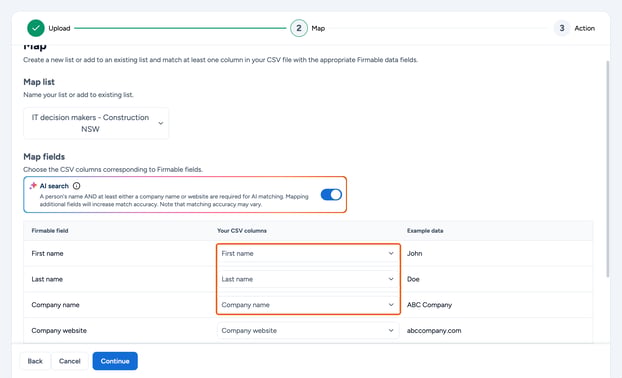Click the 'Firmable field' column header
This screenshot has height=378, width=622.
pos(50,230)
